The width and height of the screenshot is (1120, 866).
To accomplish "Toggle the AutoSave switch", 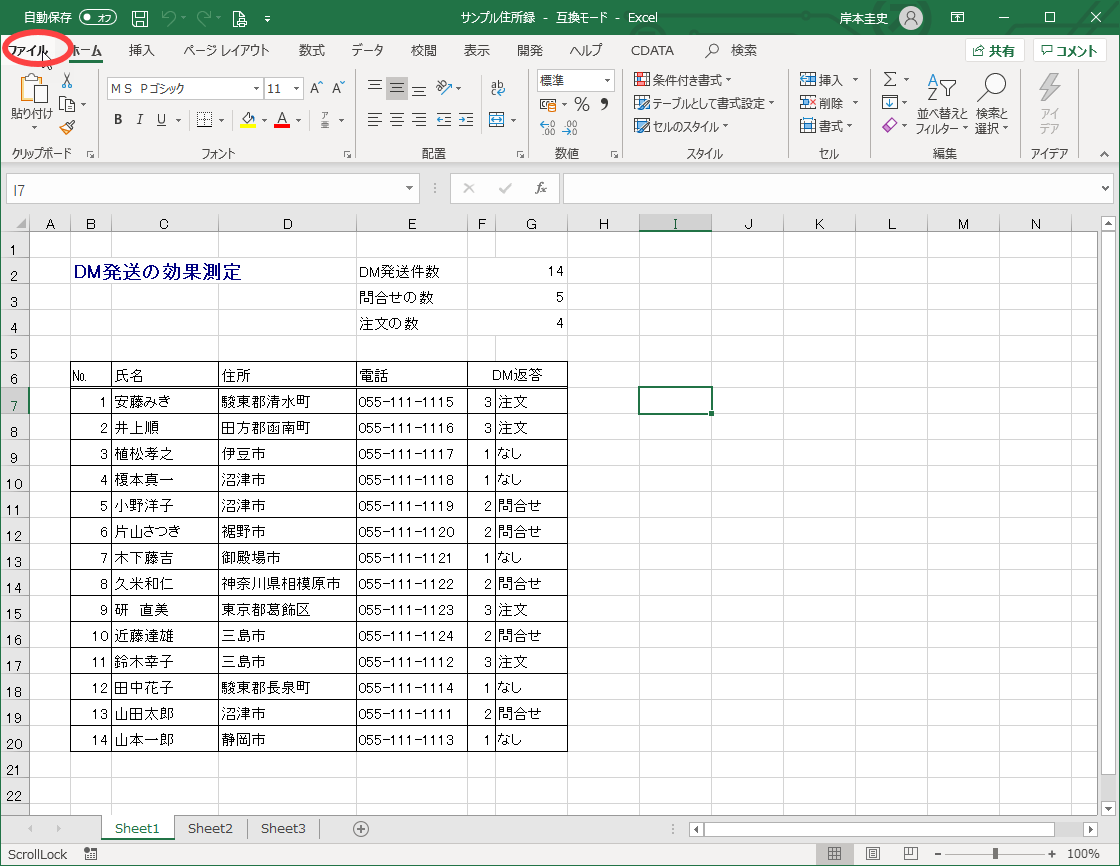I will 98,18.
